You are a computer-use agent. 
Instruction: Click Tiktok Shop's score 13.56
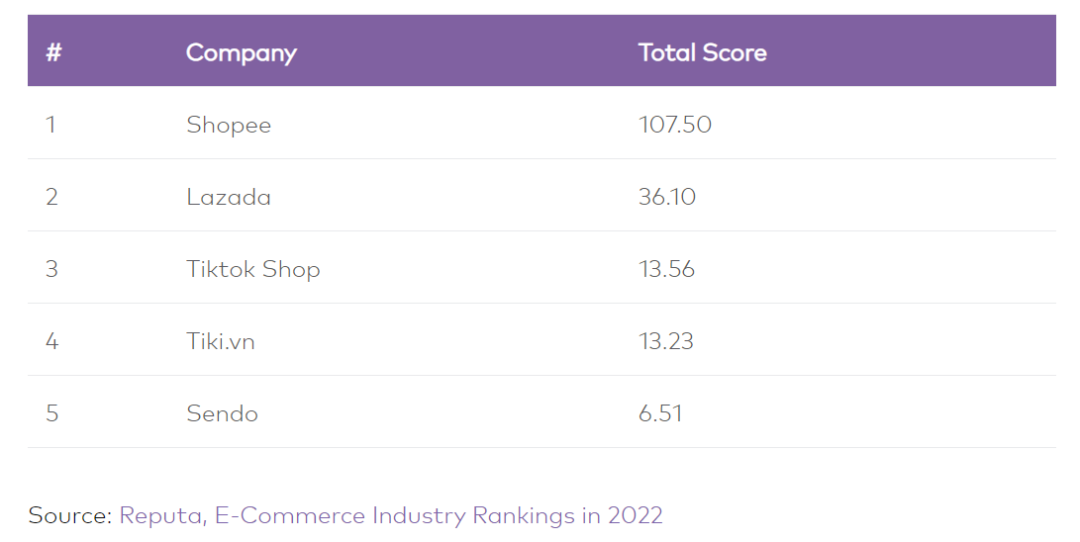[666, 269]
